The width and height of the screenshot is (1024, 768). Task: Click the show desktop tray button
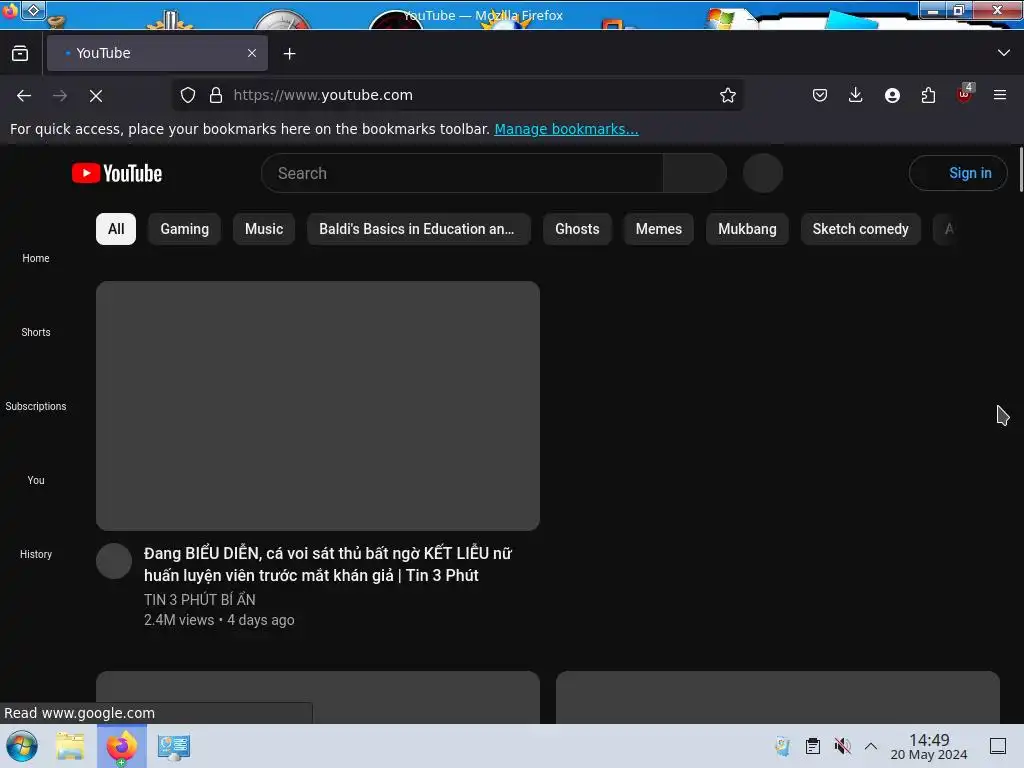(998, 746)
